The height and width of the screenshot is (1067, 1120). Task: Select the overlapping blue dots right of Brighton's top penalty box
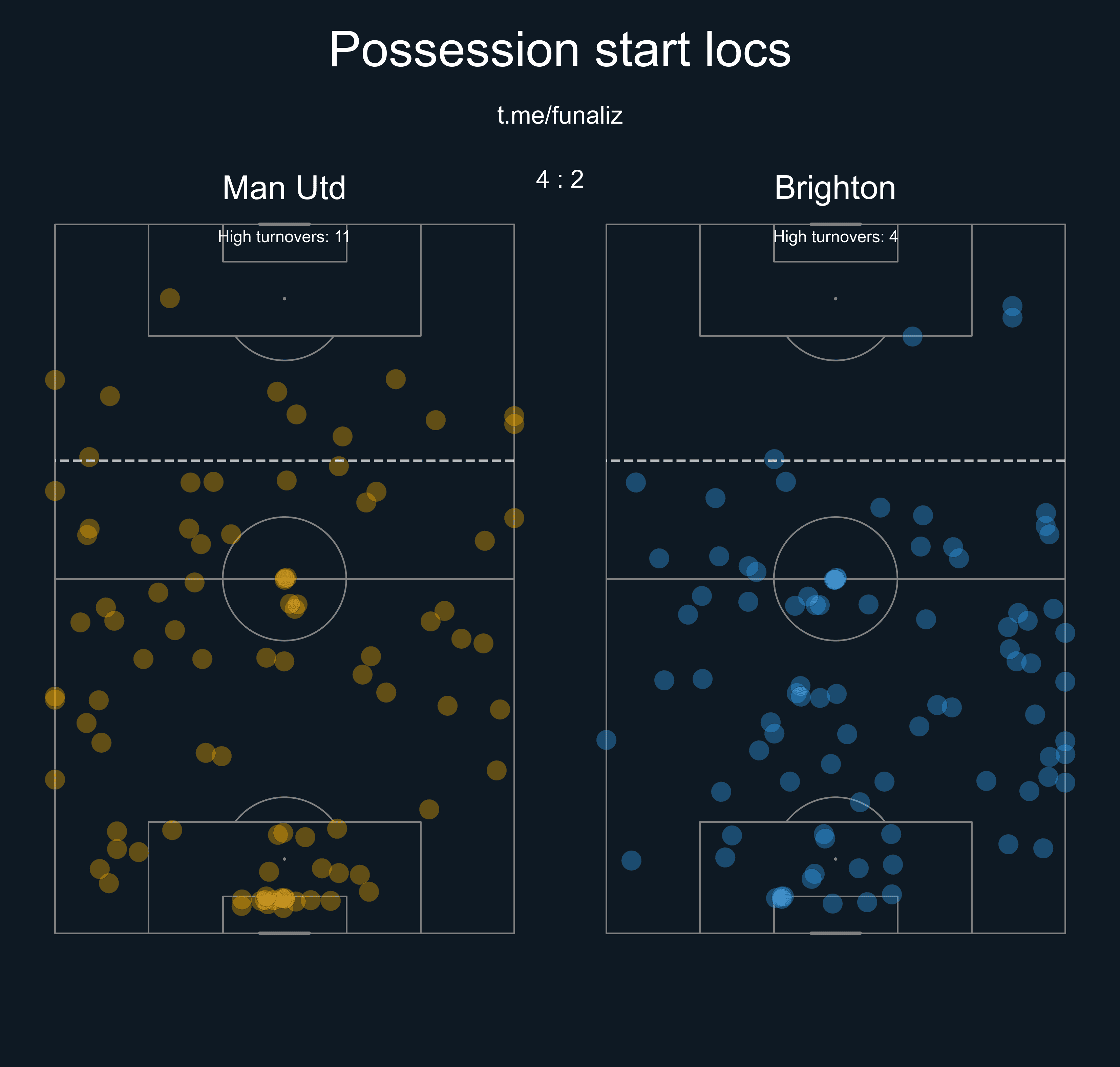[x=1012, y=312]
